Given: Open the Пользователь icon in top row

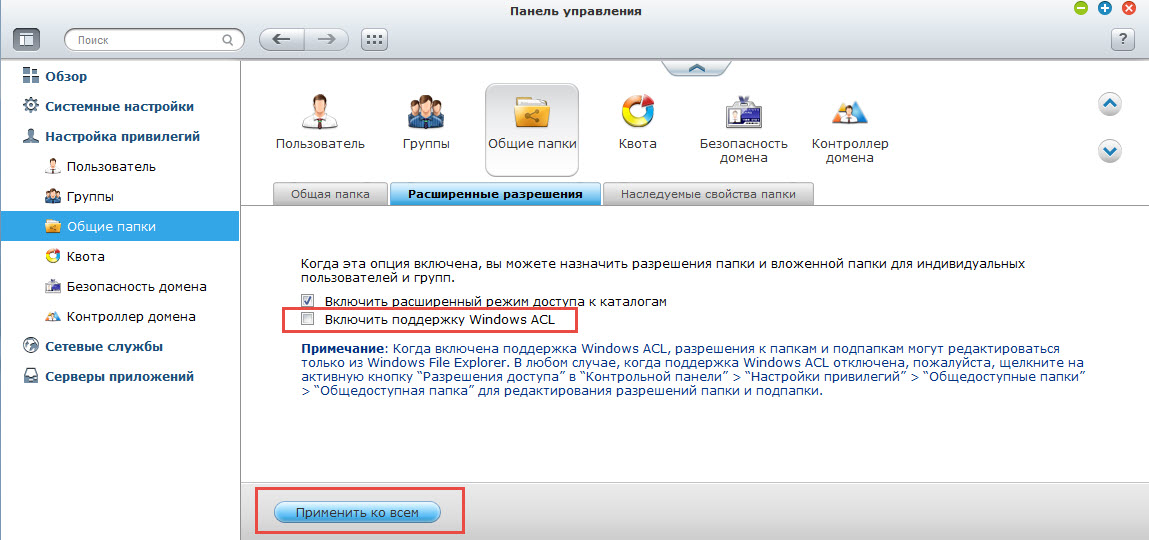Looking at the screenshot, I should [320, 122].
